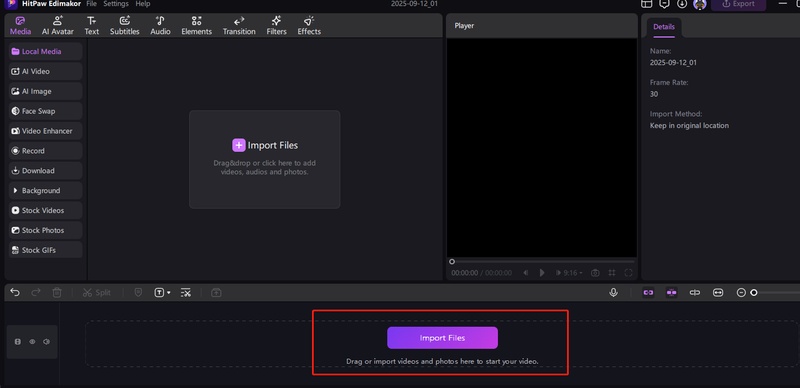Open AI Video in sidebar
Viewport: 800px width, 388px height.
[45, 71]
